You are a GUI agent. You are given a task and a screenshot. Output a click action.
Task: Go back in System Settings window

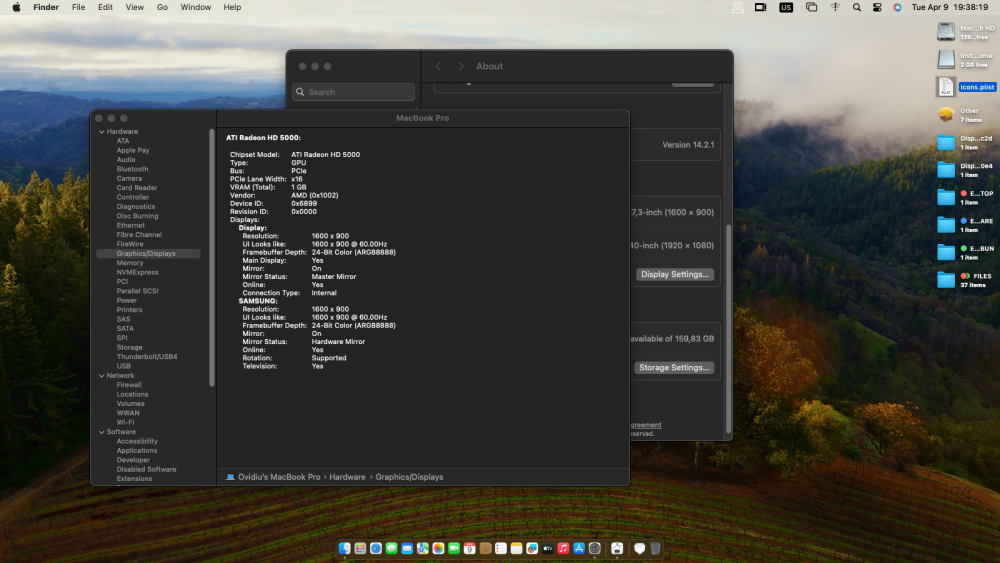point(438,66)
